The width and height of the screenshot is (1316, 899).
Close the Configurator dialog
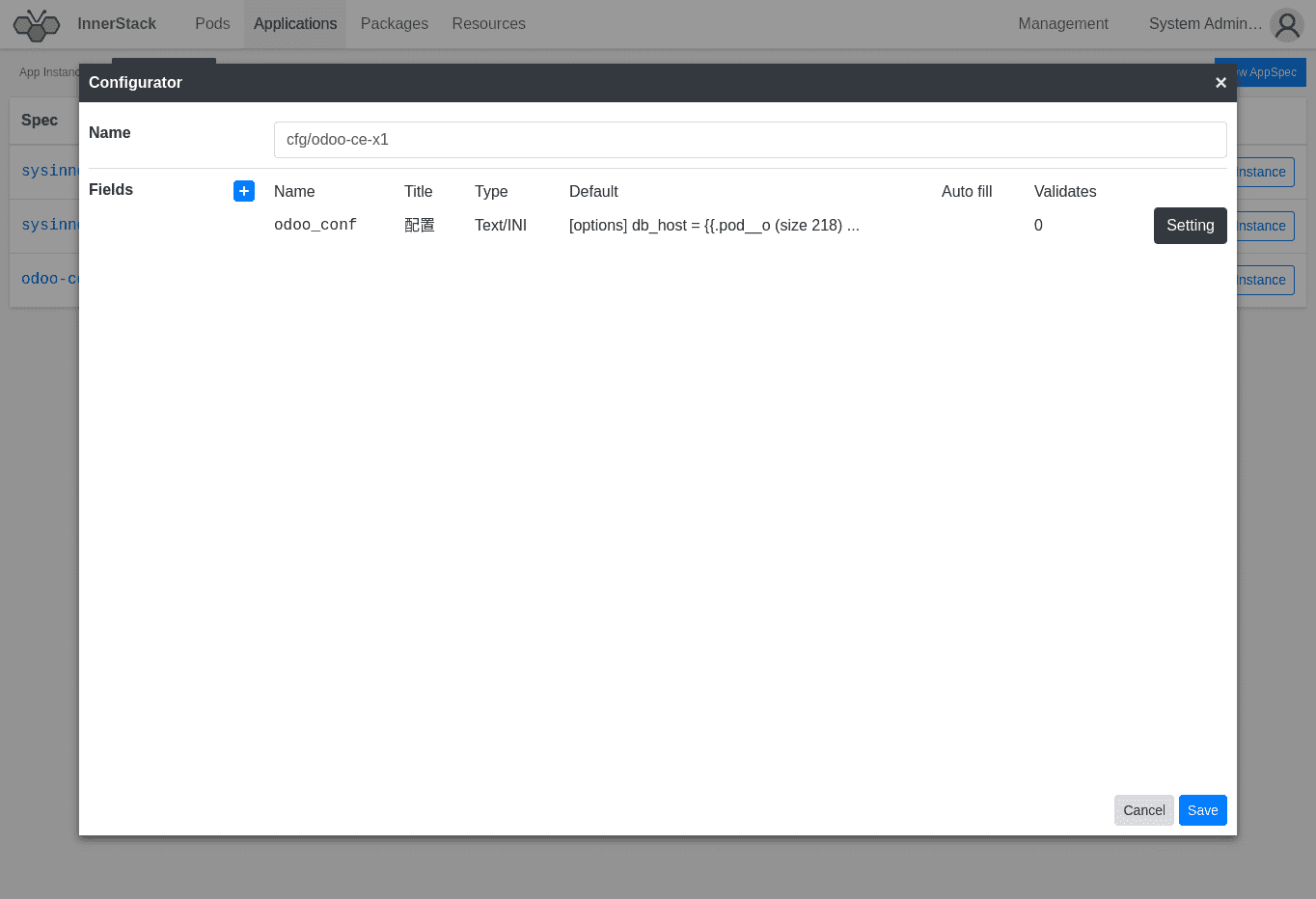1220,83
